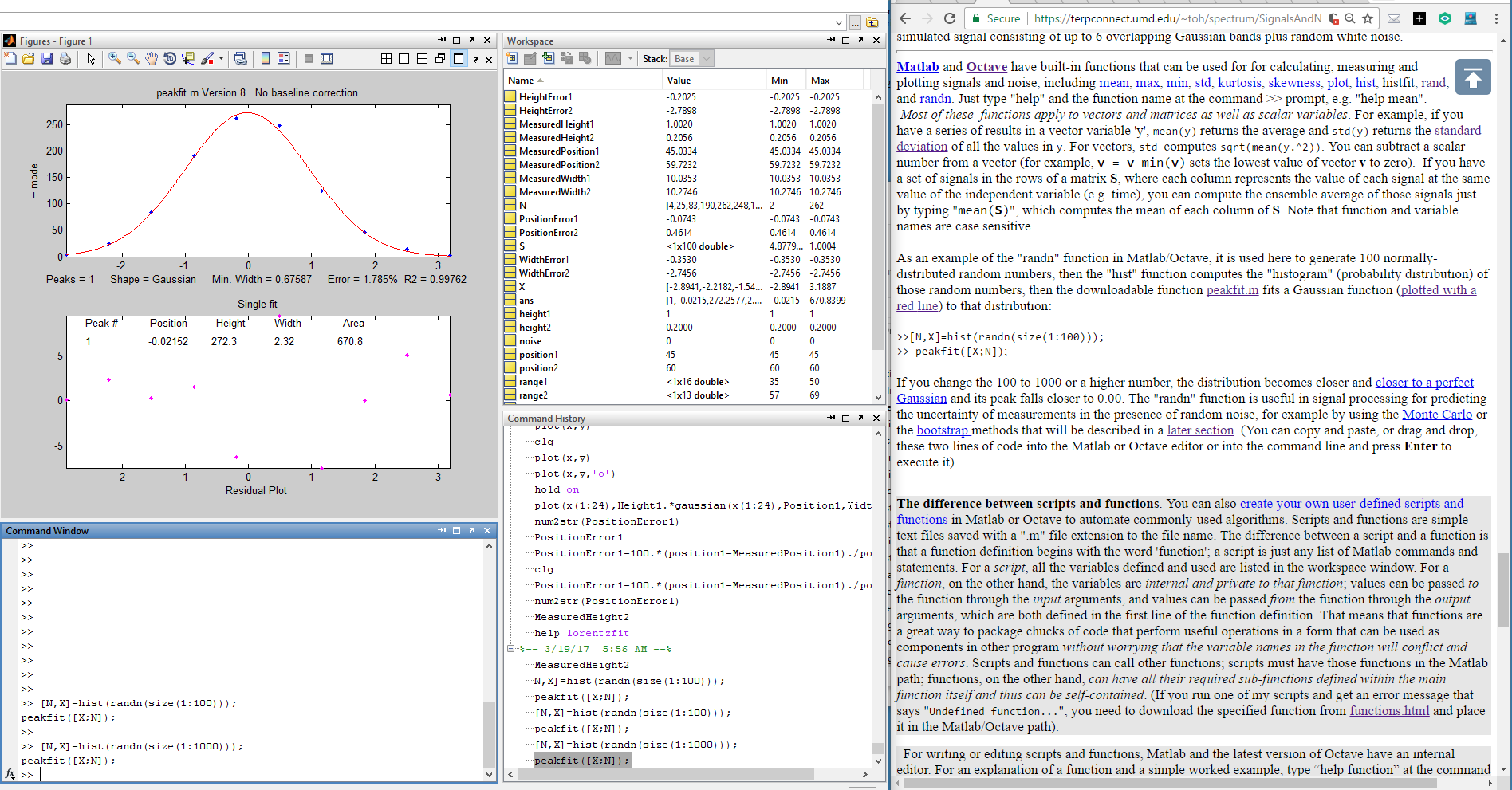1512x790 pixels.
Task: Select the Zoom In tool in figure toolbar
Action: (115, 59)
